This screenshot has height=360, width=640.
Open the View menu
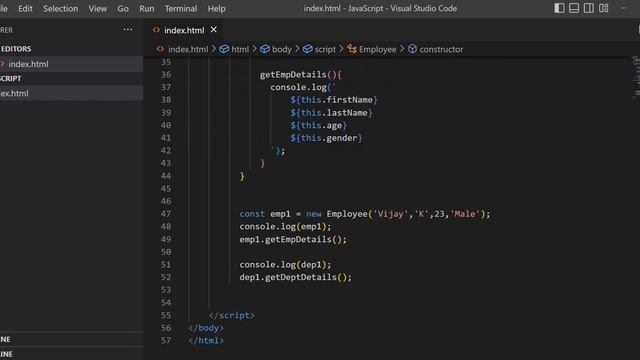[x=98, y=9]
